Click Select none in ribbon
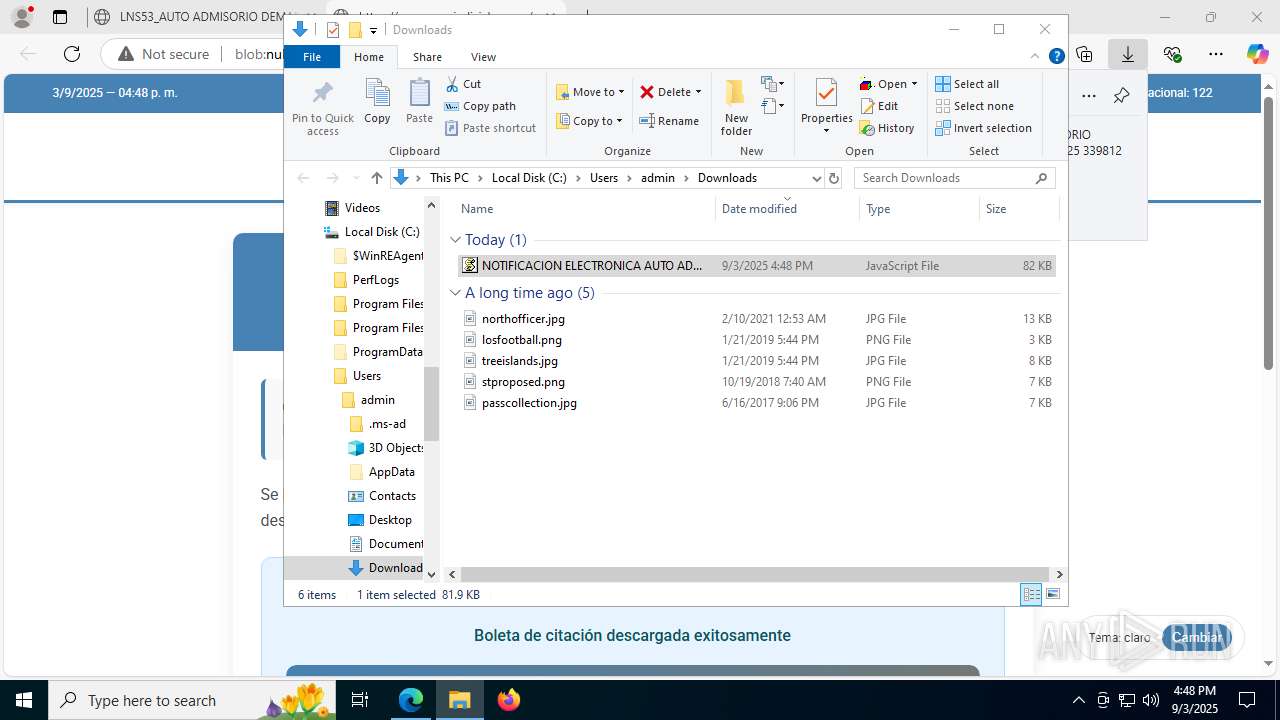This screenshot has height=720, width=1280. click(x=974, y=106)
